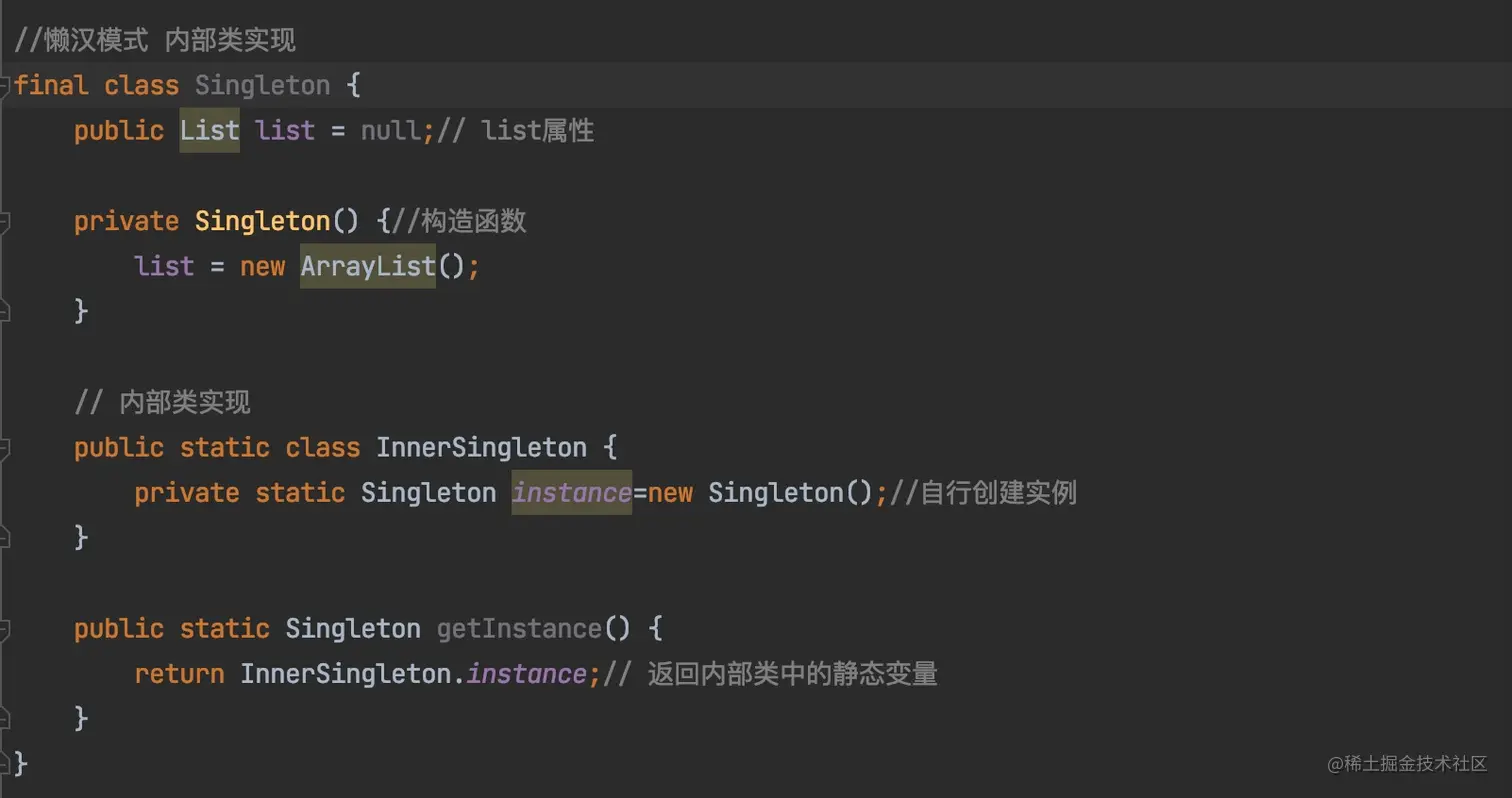Click the comment '//构造函数'
This screenshot has width=1512, height=798.
tap(459, 221)
